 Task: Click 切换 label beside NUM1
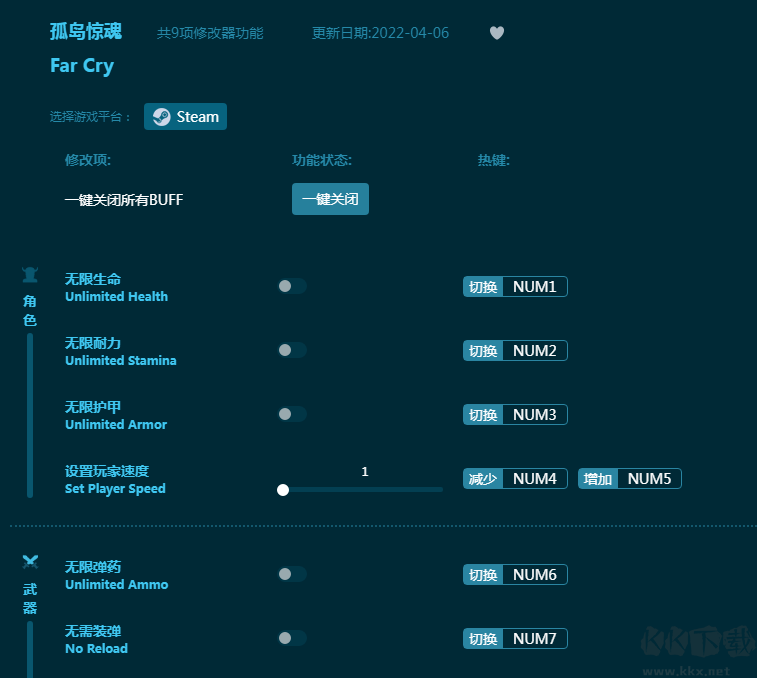pos(483,287)
